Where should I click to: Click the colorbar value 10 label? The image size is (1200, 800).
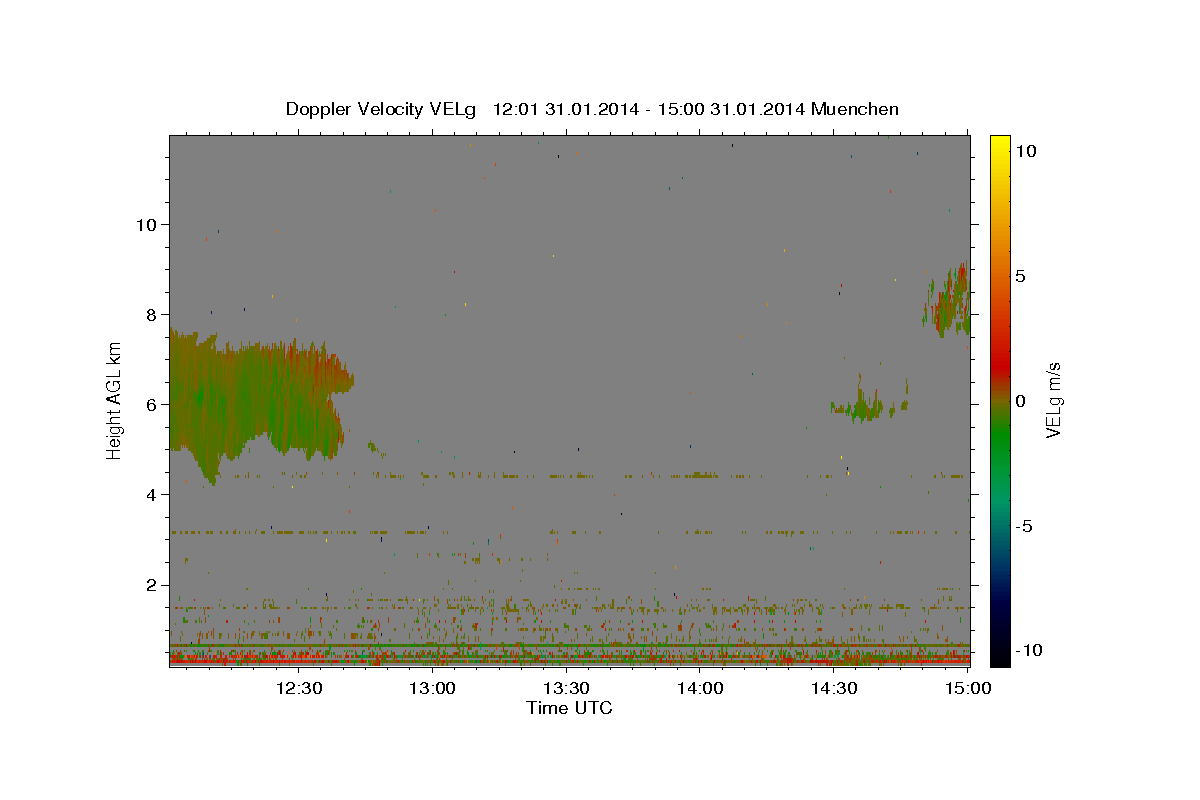point(1025,151)
